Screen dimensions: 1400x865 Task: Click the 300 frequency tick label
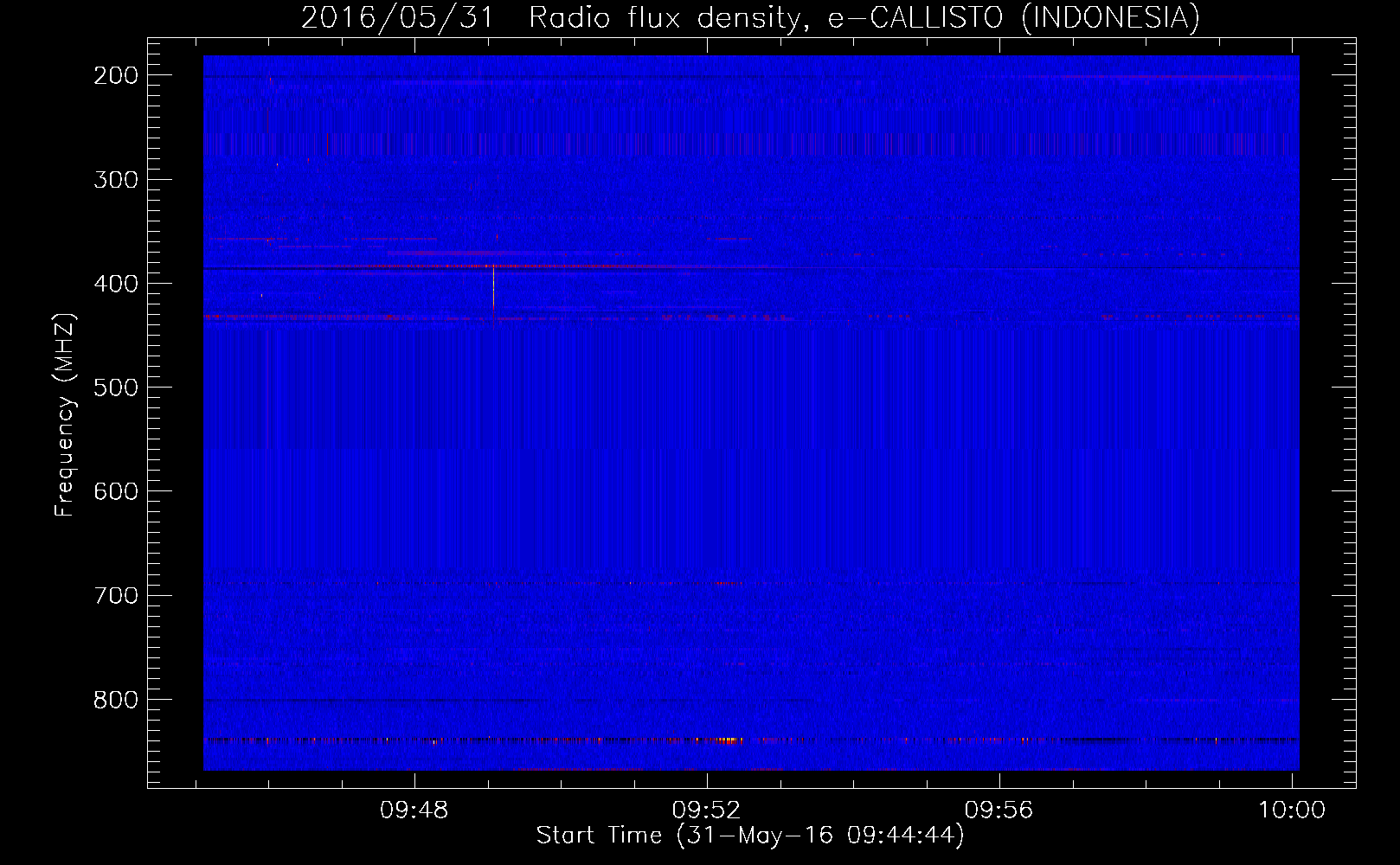pos(116,180)
